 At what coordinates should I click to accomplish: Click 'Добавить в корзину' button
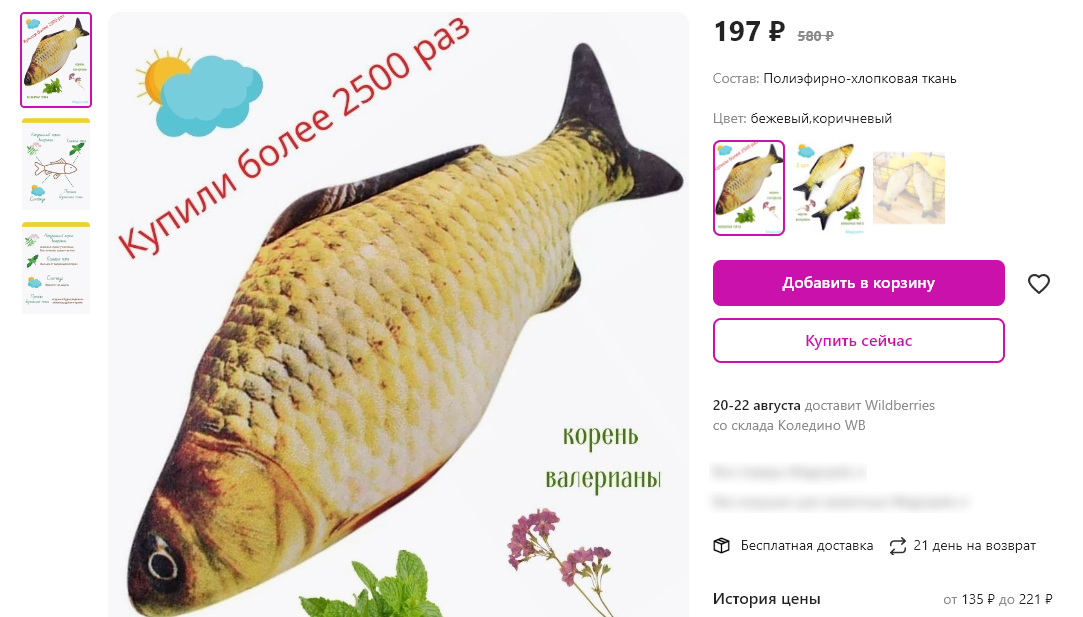pos(859,283)
